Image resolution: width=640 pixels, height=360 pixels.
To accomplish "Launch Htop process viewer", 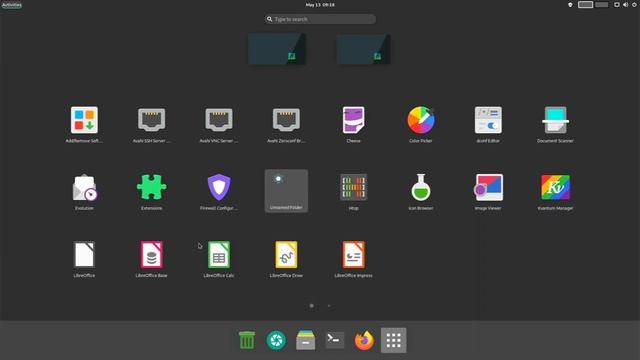I will click(353, 191).
